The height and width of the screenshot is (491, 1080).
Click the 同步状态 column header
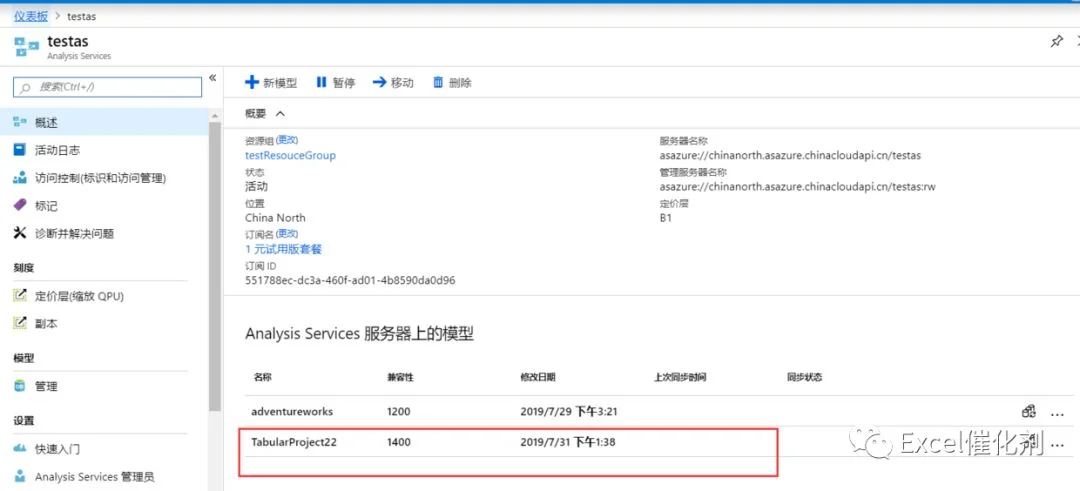click(x=804, y=377)
